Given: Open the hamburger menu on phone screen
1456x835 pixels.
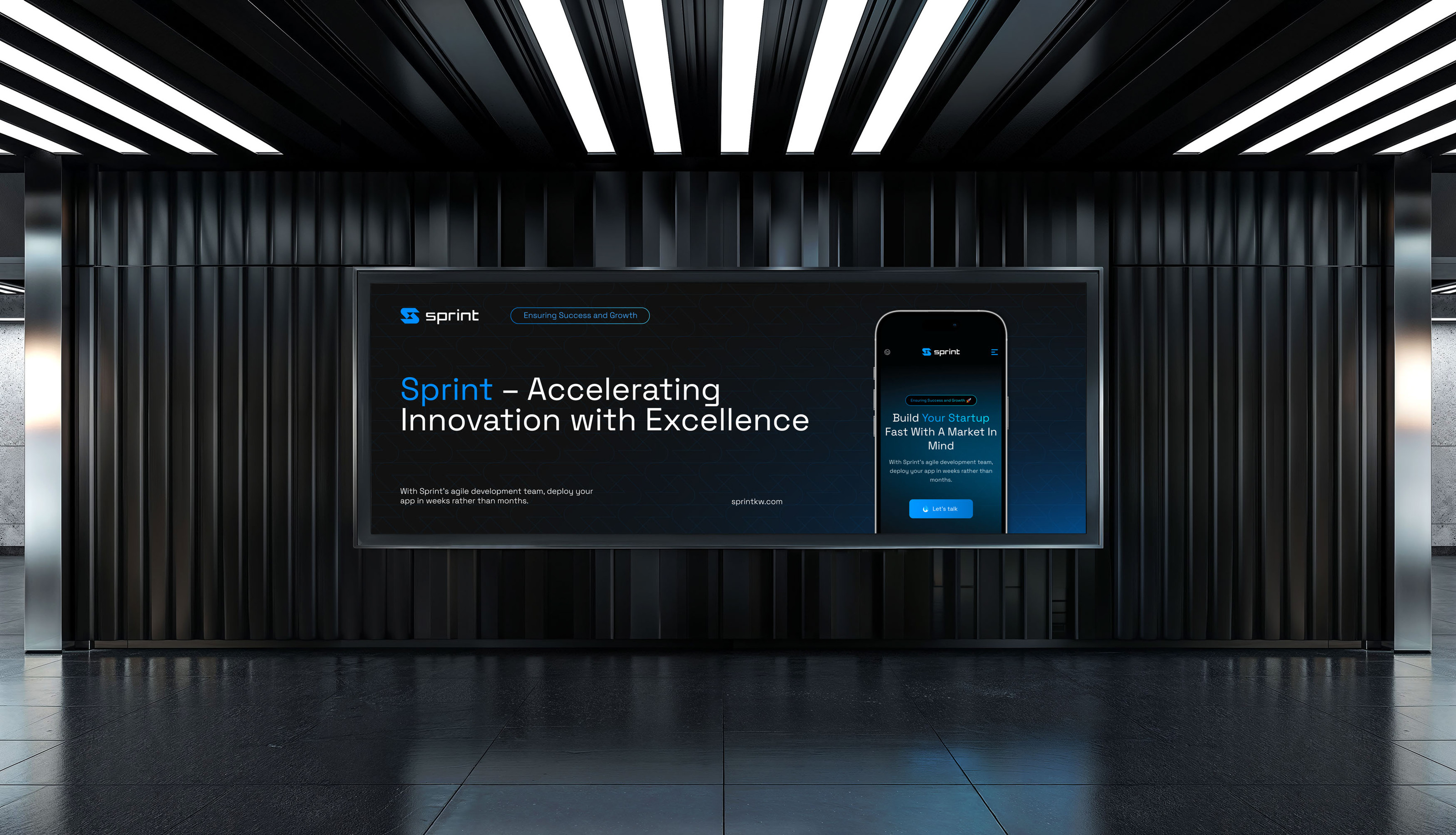Looking at the screenshot, I should click(x=994, y=352).
